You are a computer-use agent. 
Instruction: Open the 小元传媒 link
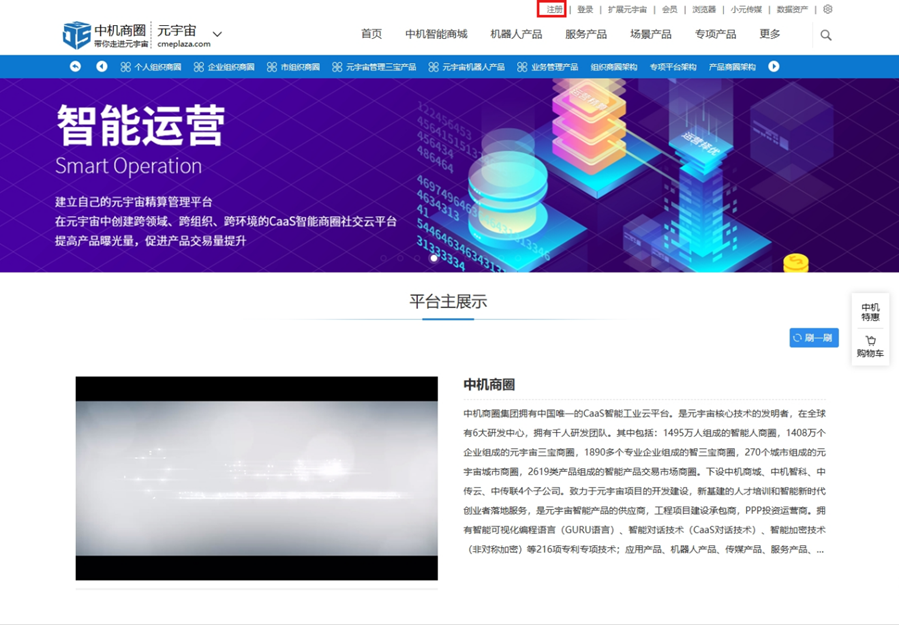(746, 9)
